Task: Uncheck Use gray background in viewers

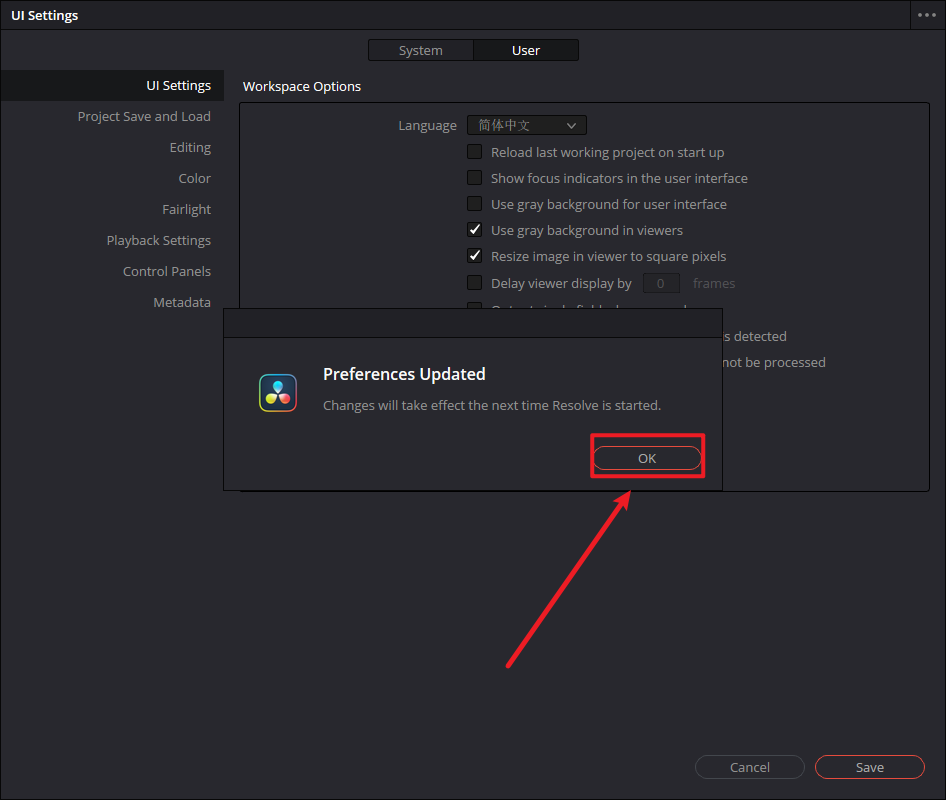Action: (x=475, y=230)
